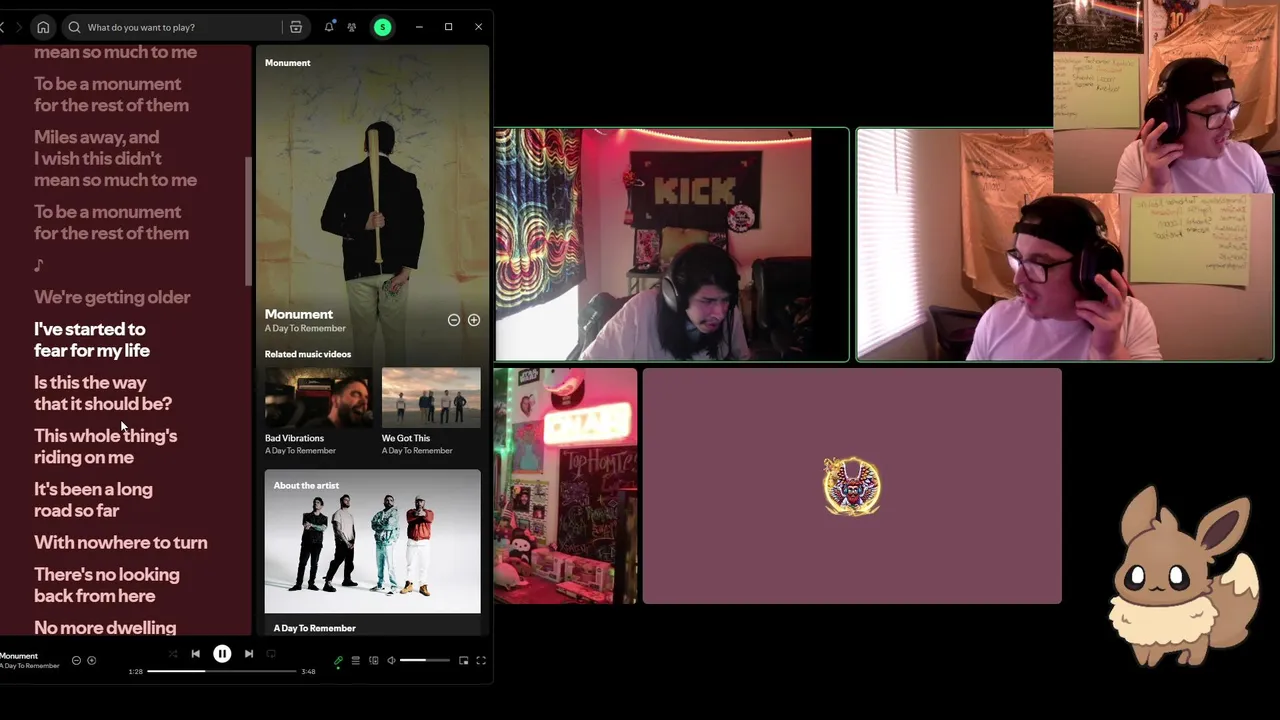Jump to lyric 'It's been a long road so far'

pyautogui.click(x=93, y=500)
